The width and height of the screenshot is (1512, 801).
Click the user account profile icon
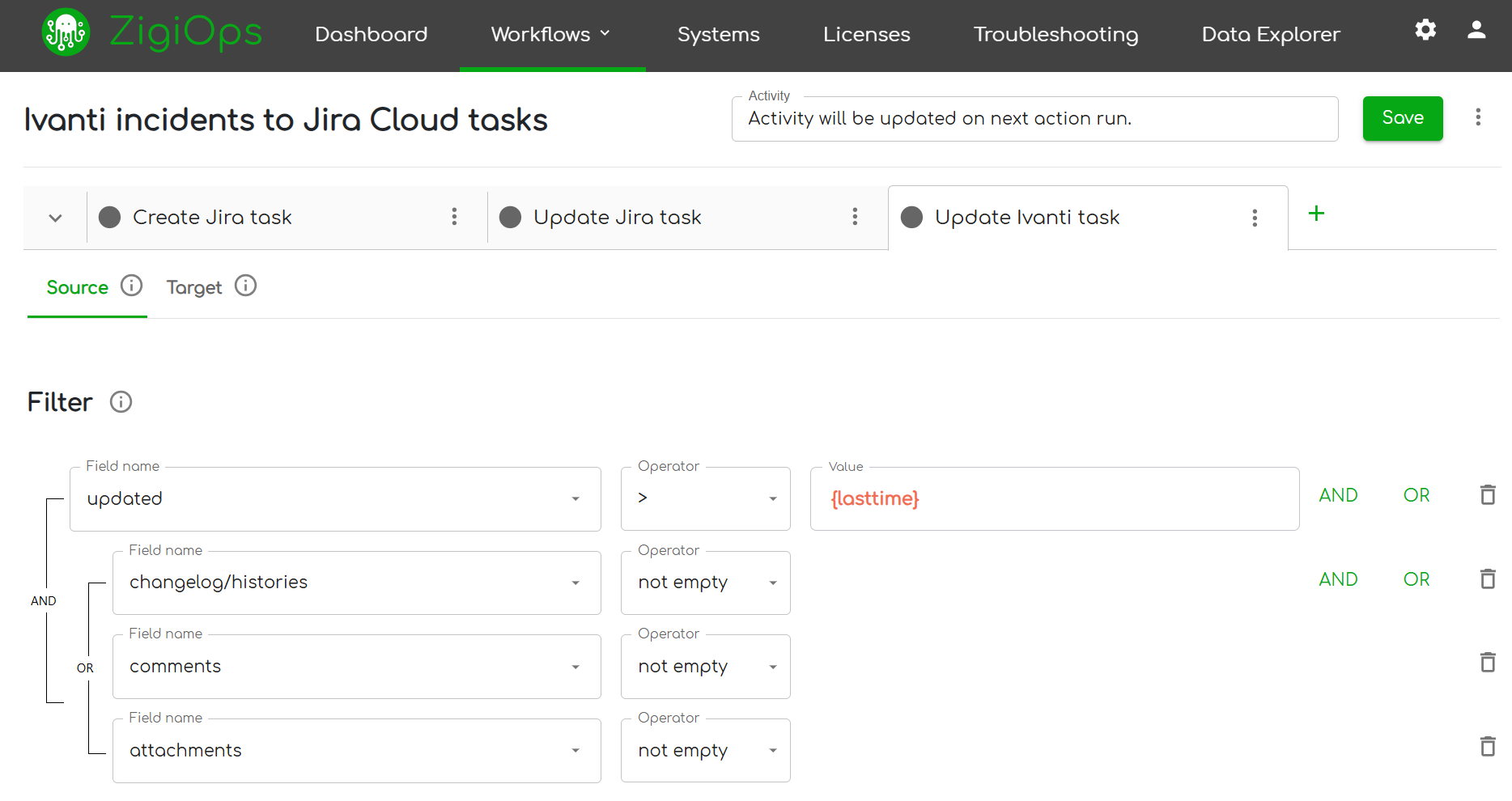tap(1476, 31)
